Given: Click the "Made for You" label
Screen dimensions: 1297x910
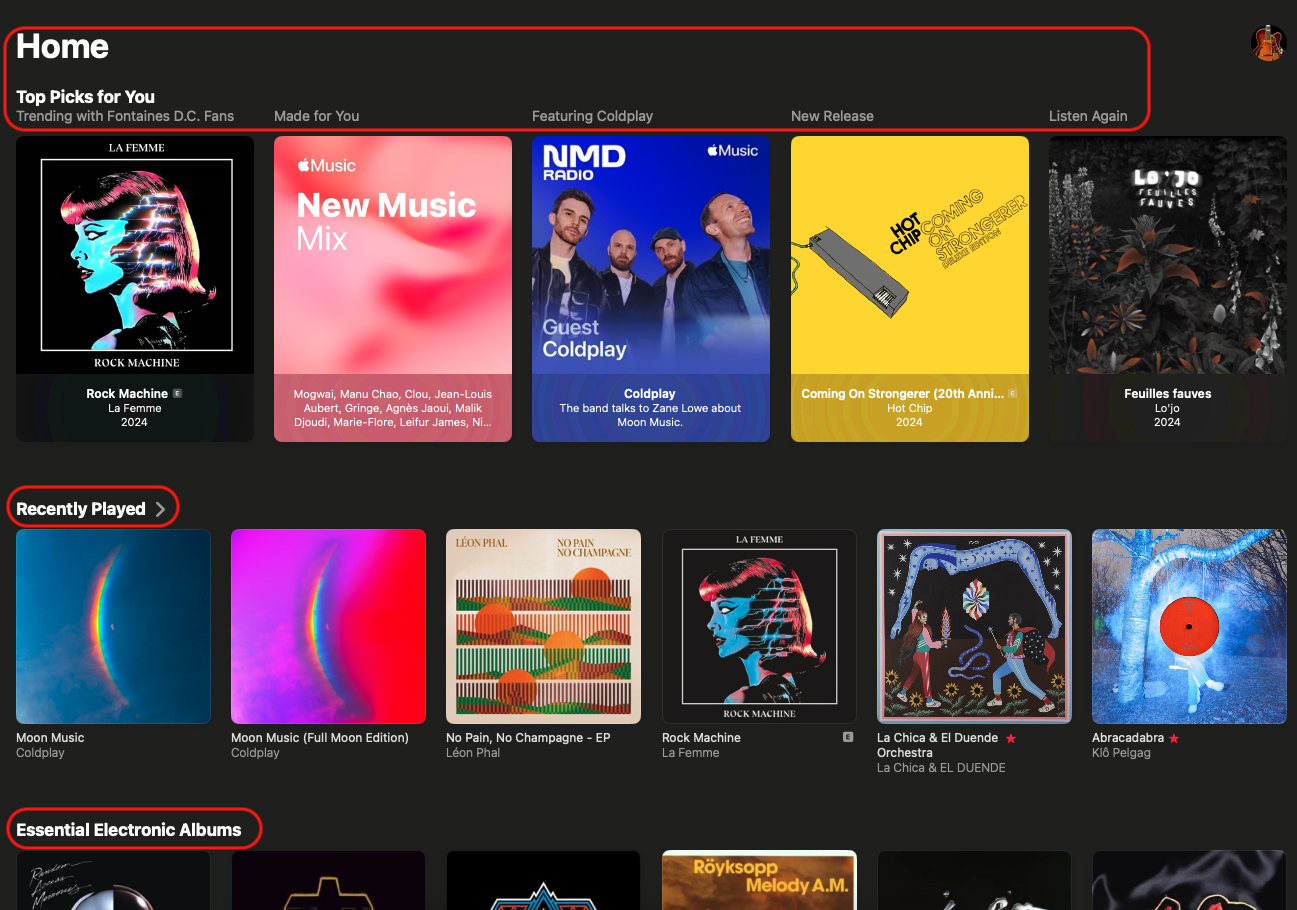Looking at the screenshot, I should click(316, 116).
